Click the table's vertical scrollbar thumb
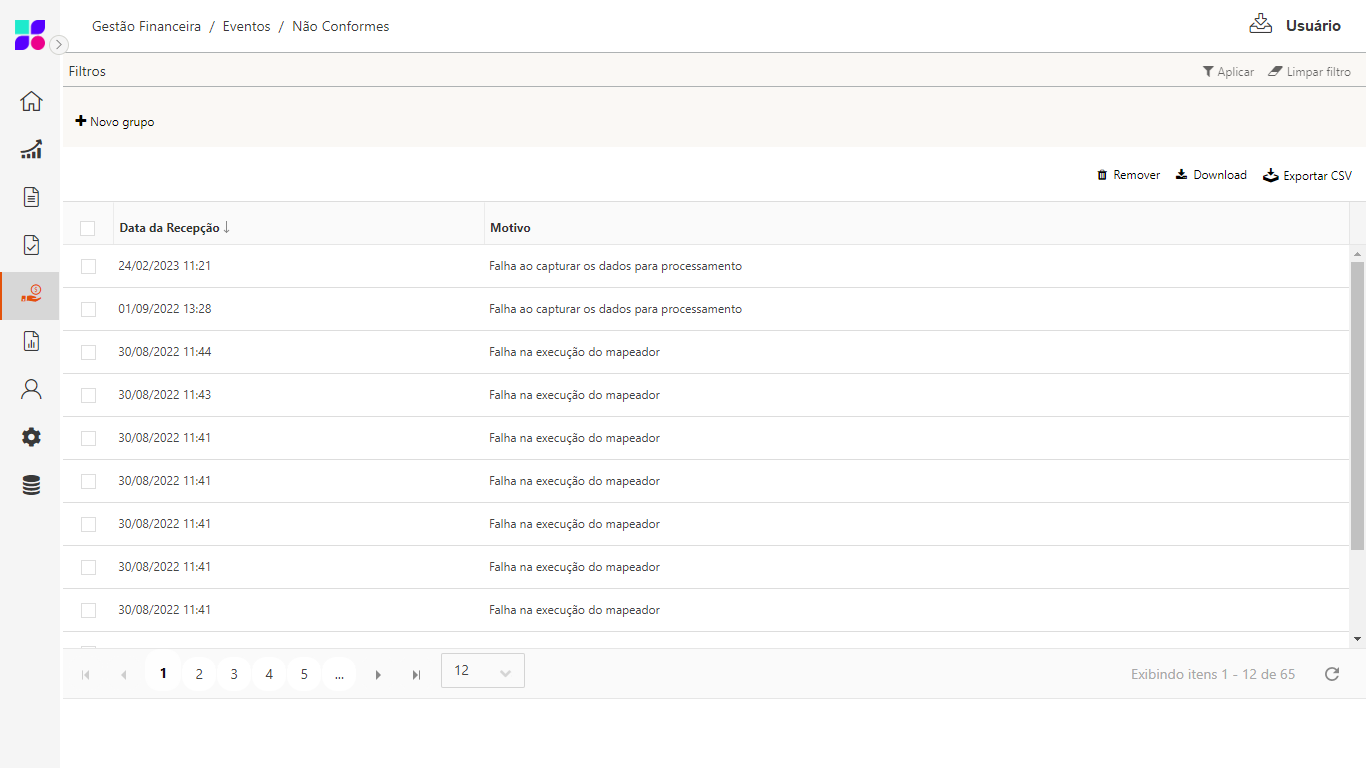The width and height of the screenshot is (1366, 768). (1357, 405)
